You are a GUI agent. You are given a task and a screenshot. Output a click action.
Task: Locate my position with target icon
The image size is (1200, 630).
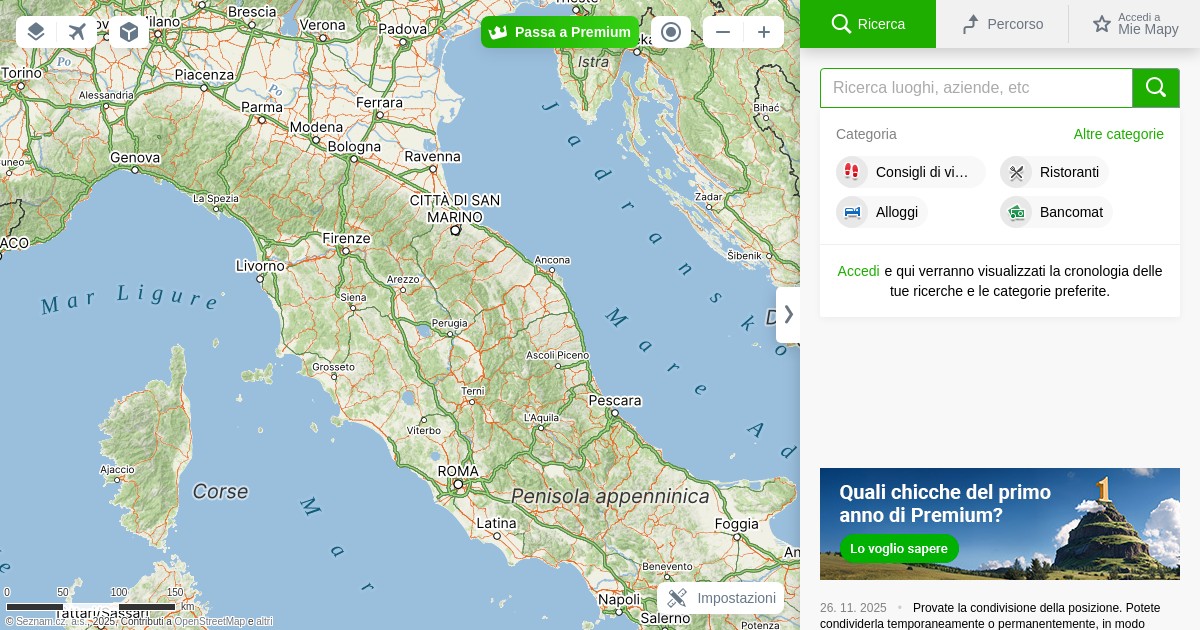click(671, 32)
